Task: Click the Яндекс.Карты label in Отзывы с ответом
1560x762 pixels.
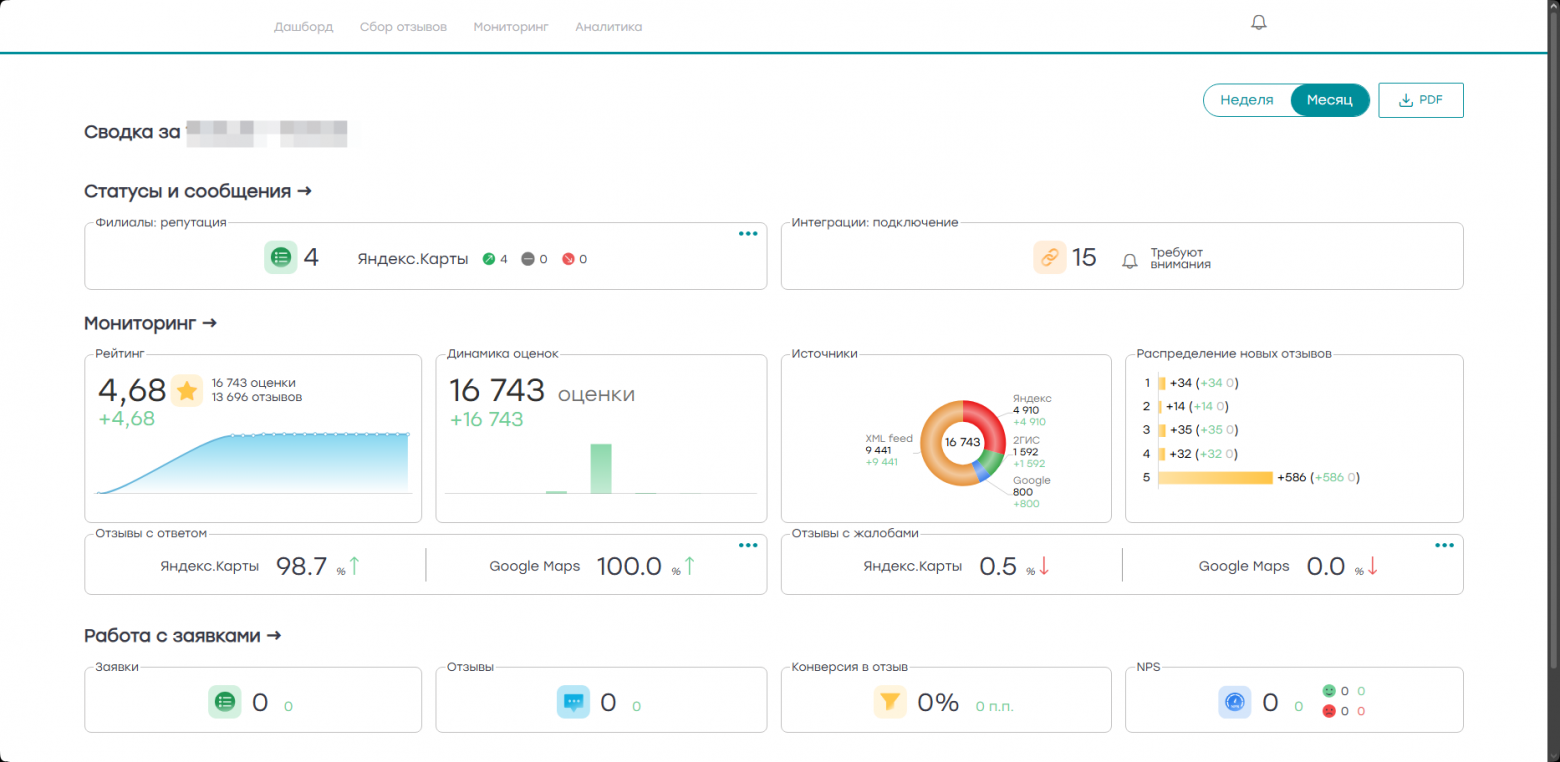Action: (x=210, y=566)
